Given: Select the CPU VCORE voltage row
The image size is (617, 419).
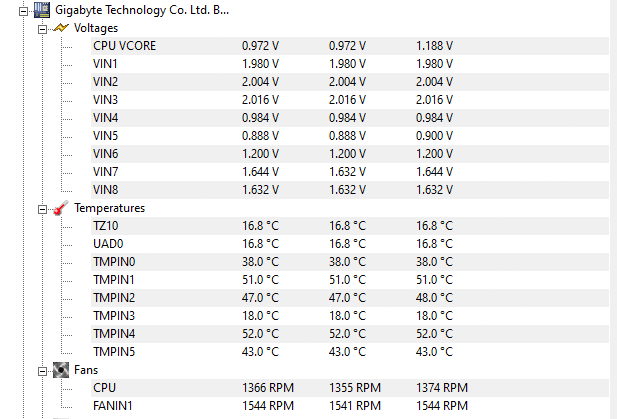Looking at the screenshot, I should (350, 46).
